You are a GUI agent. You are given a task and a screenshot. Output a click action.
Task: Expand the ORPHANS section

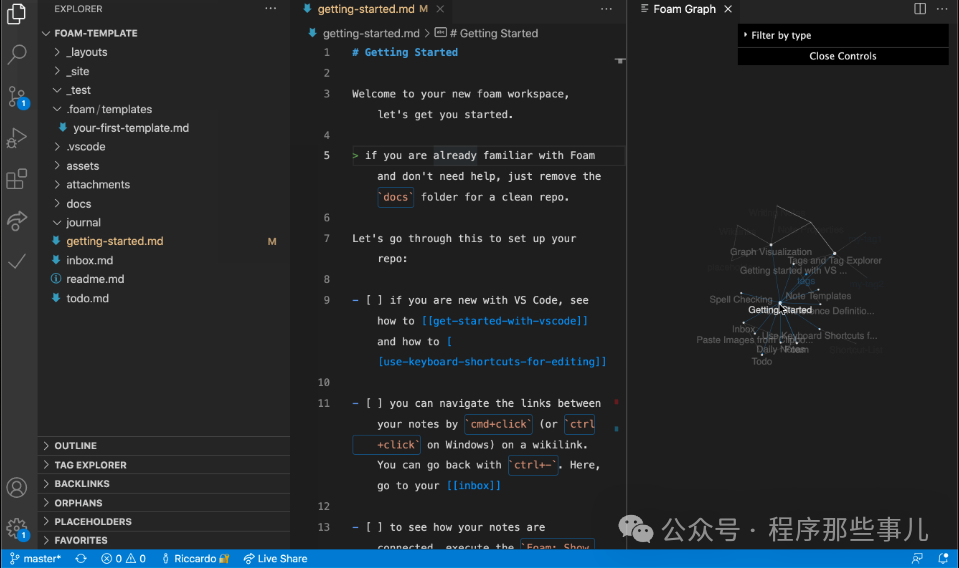(164, 503)
